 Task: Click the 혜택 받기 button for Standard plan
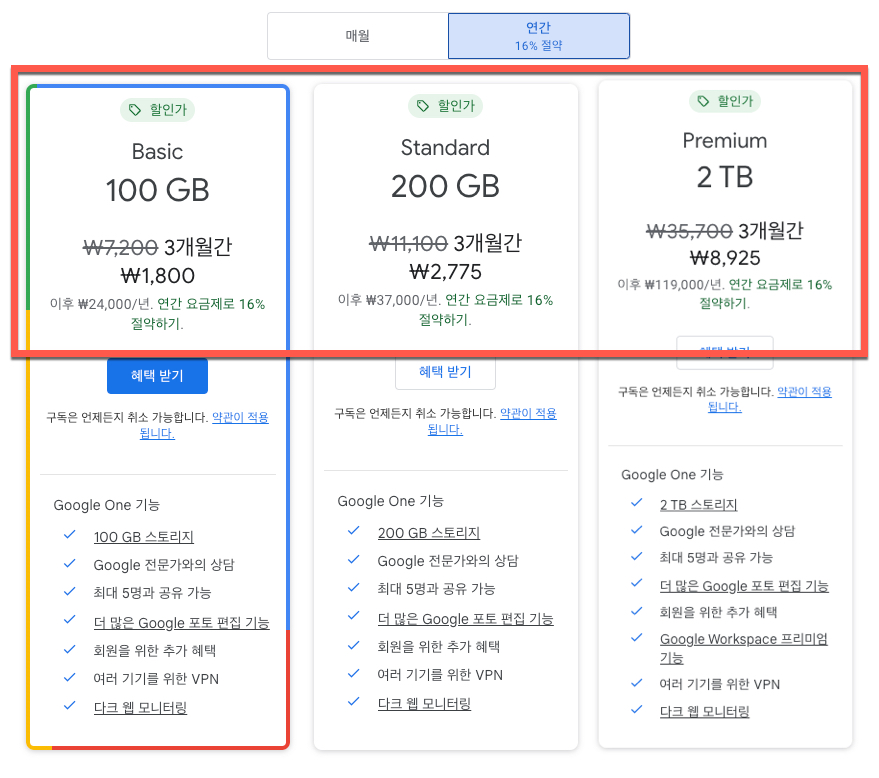445,372
